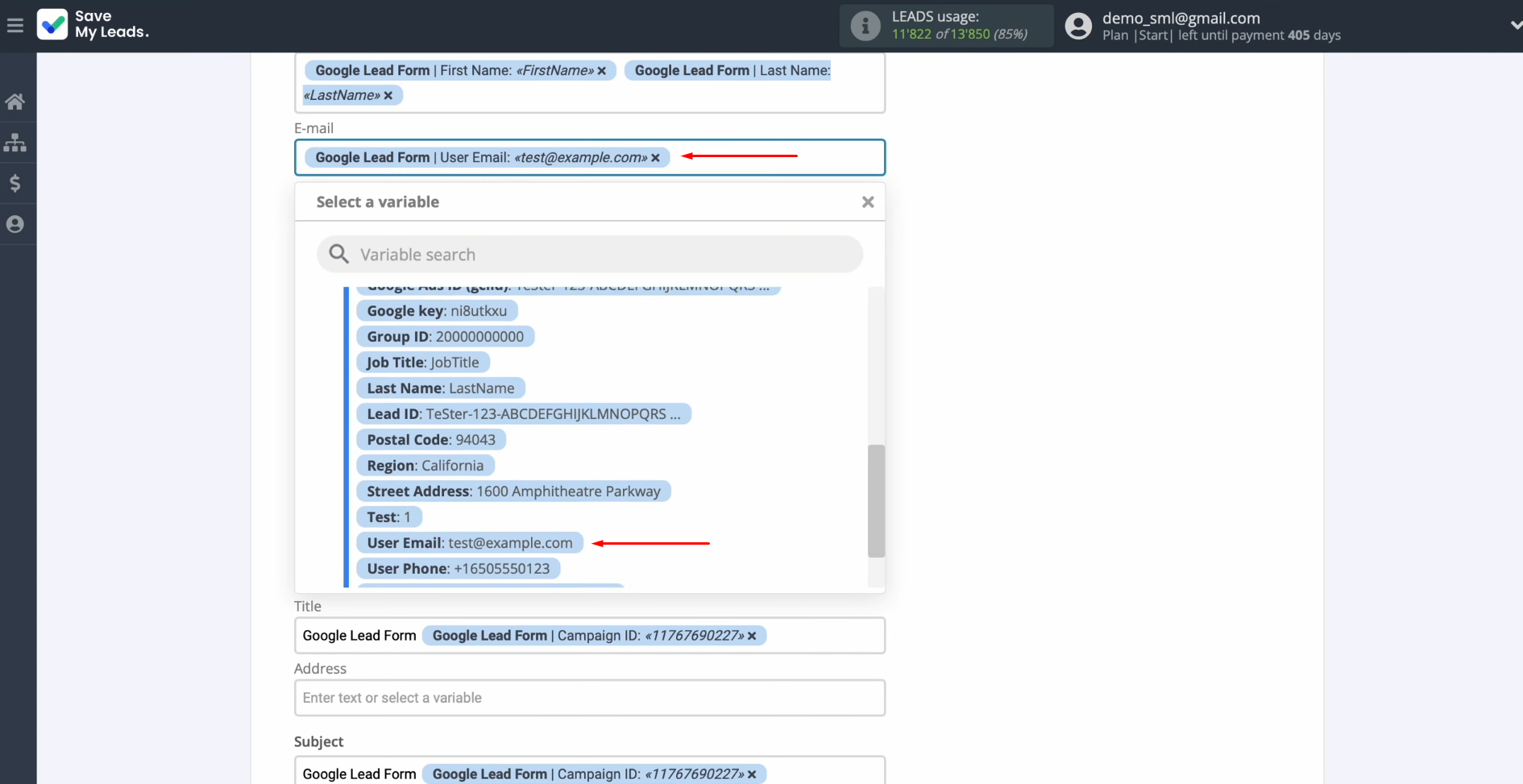Open the profile icon in sidebar

click(x=15, y=224)
